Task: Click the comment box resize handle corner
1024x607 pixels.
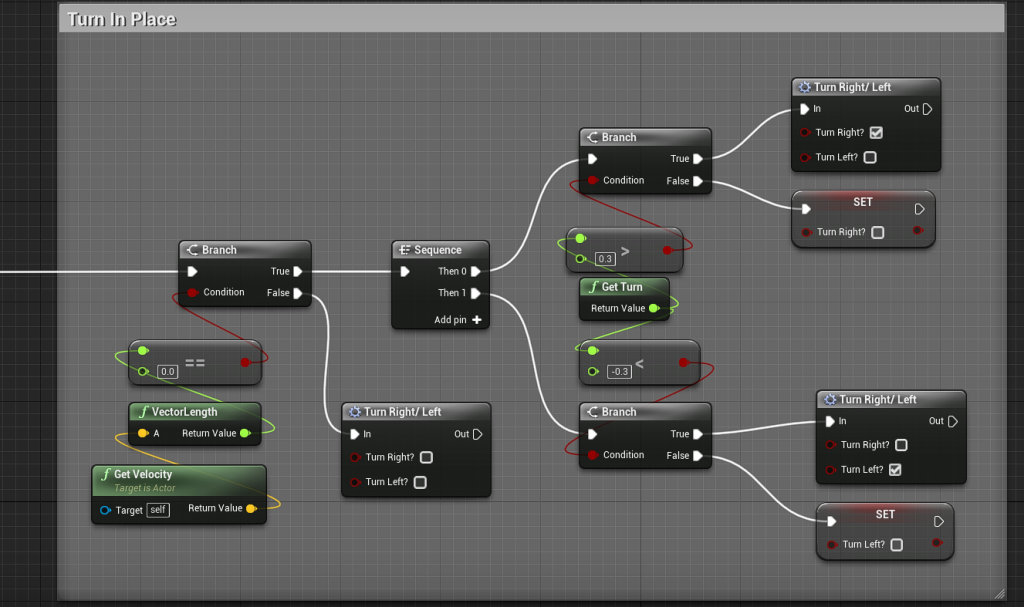Action: [997, 593]
